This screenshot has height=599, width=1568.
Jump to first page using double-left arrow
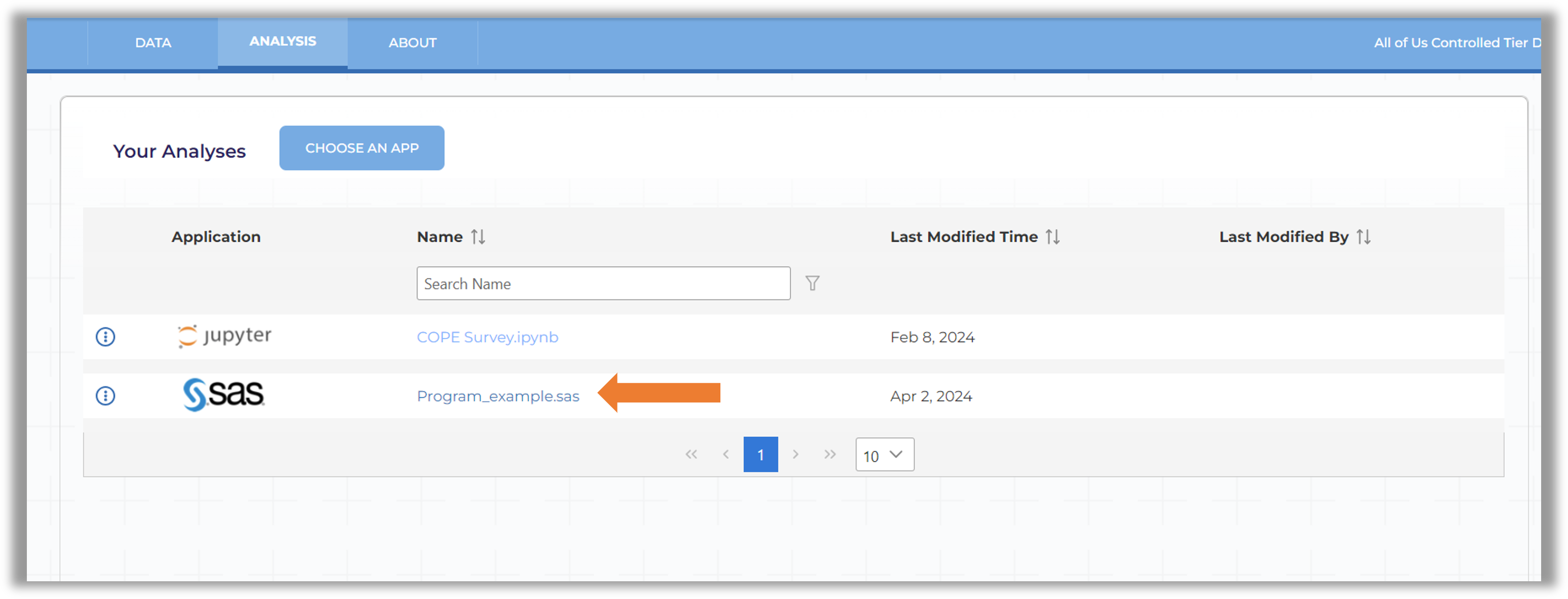(691, 454)
